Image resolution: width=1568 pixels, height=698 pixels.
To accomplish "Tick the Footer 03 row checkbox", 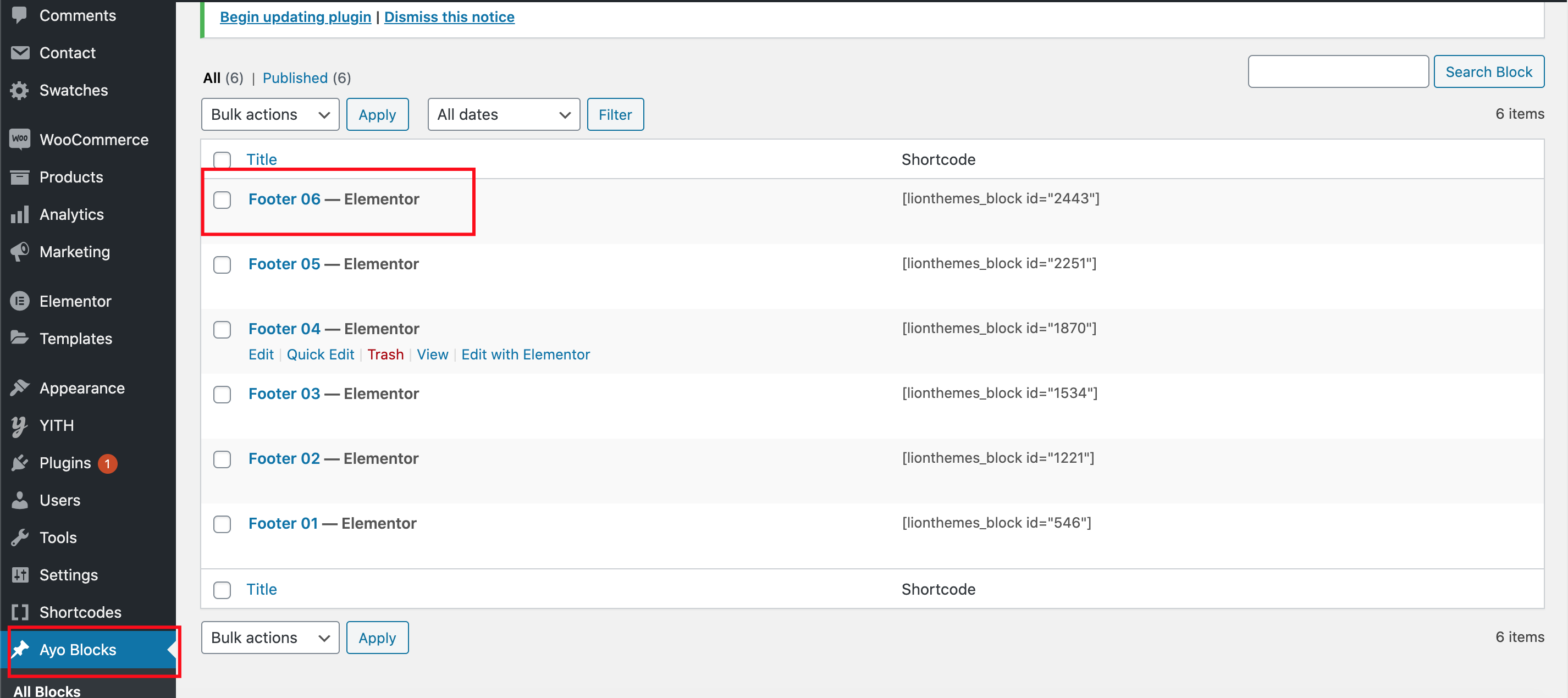I will (222, 394).
